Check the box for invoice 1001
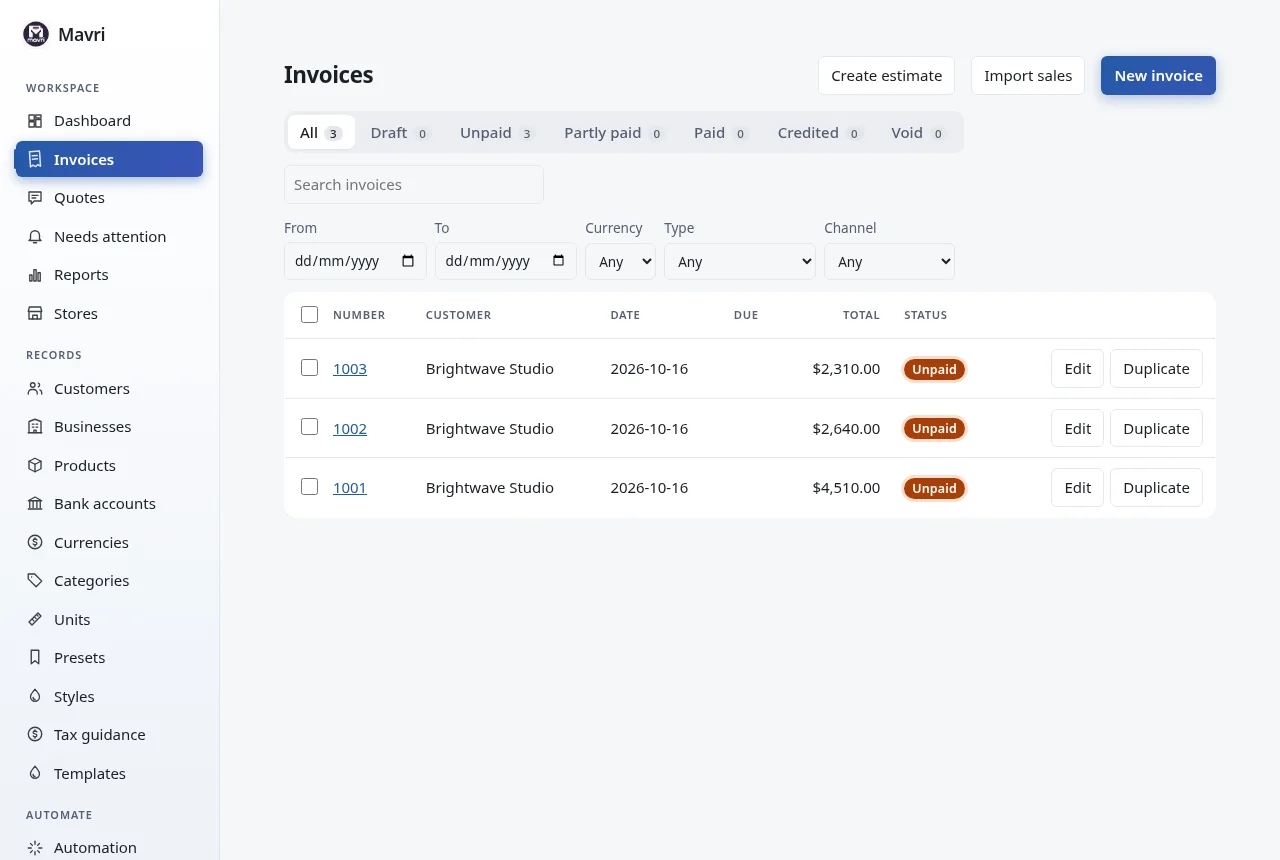 coord(310,487)
